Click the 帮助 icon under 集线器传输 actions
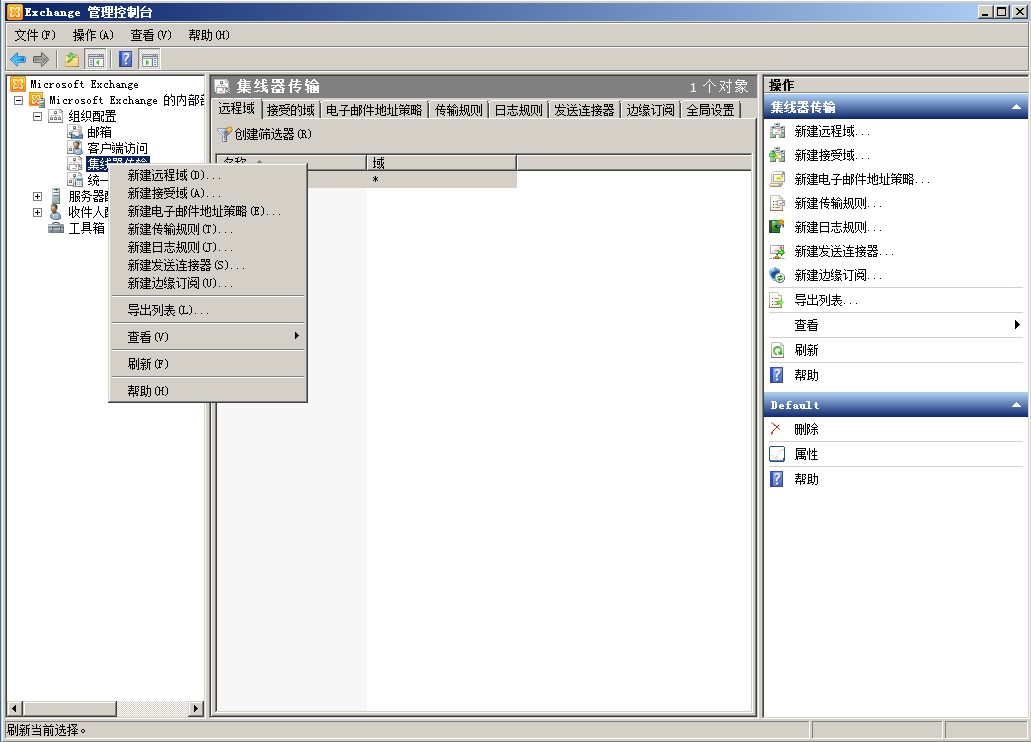The width and height of the screenshot is (1031, 742). click(x=777, y=375)
